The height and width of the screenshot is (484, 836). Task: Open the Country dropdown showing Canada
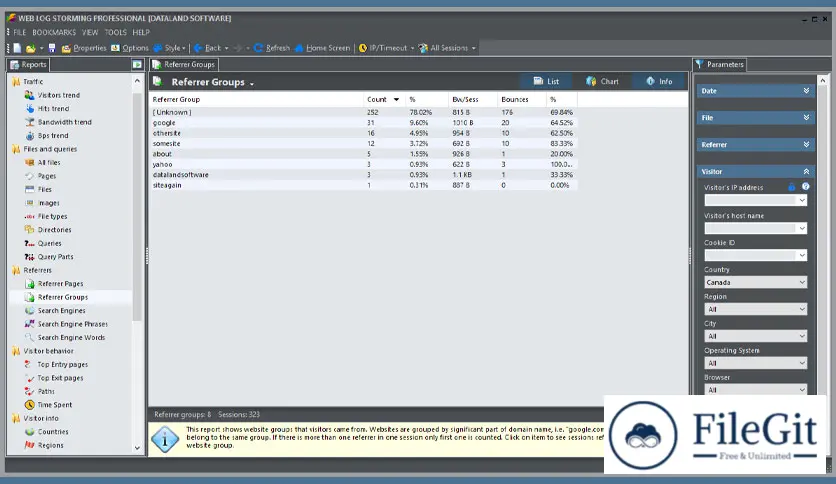(x=755, y=283)
